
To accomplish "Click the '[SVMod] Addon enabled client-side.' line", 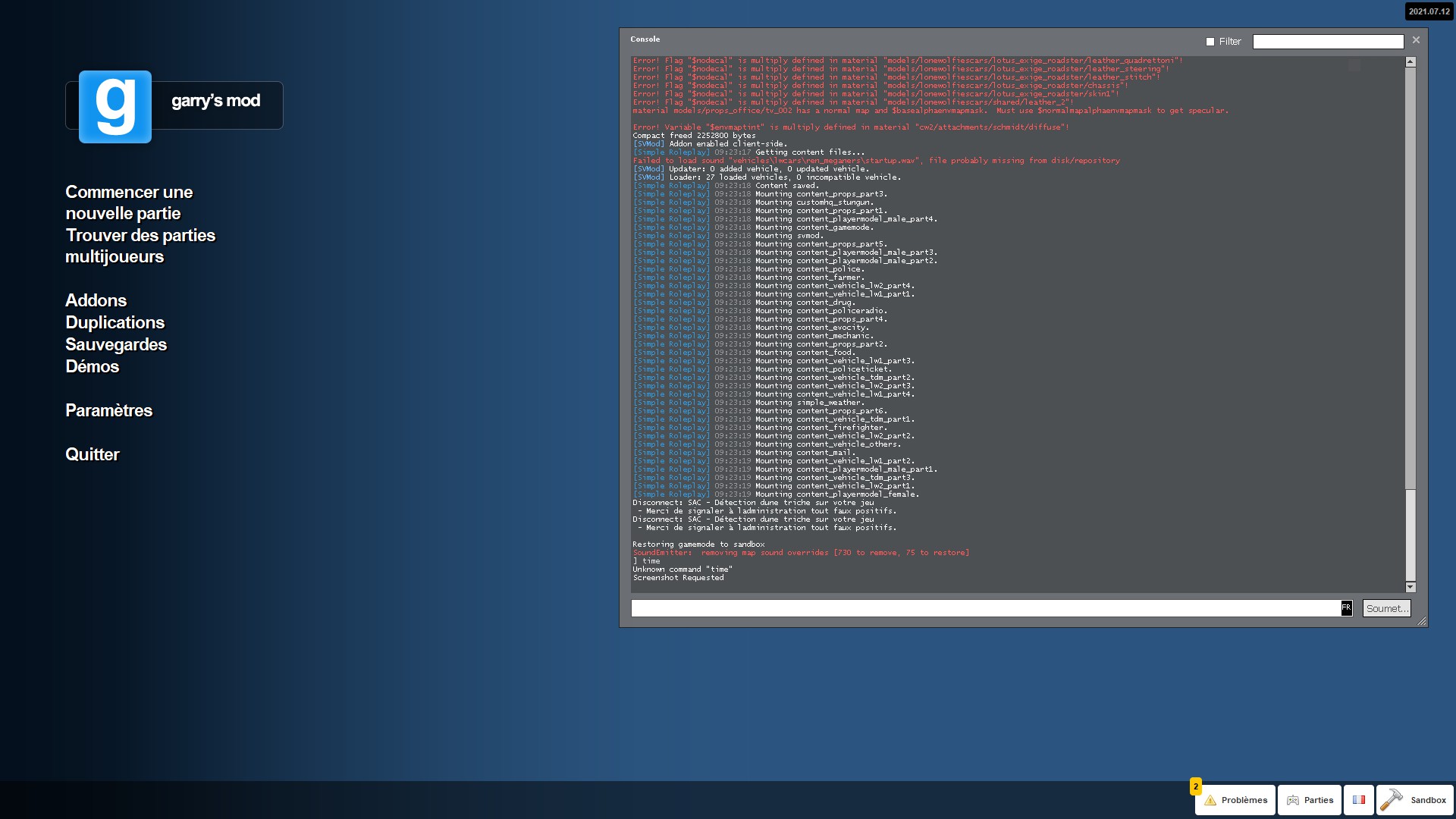I will pos(710,144).
